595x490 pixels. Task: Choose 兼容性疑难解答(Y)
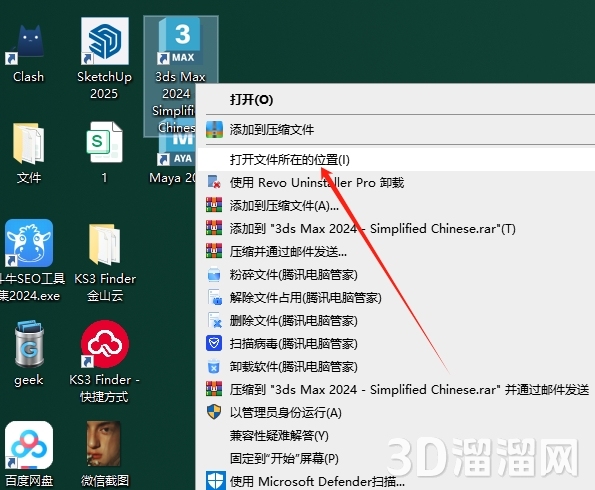coord(396,435)
